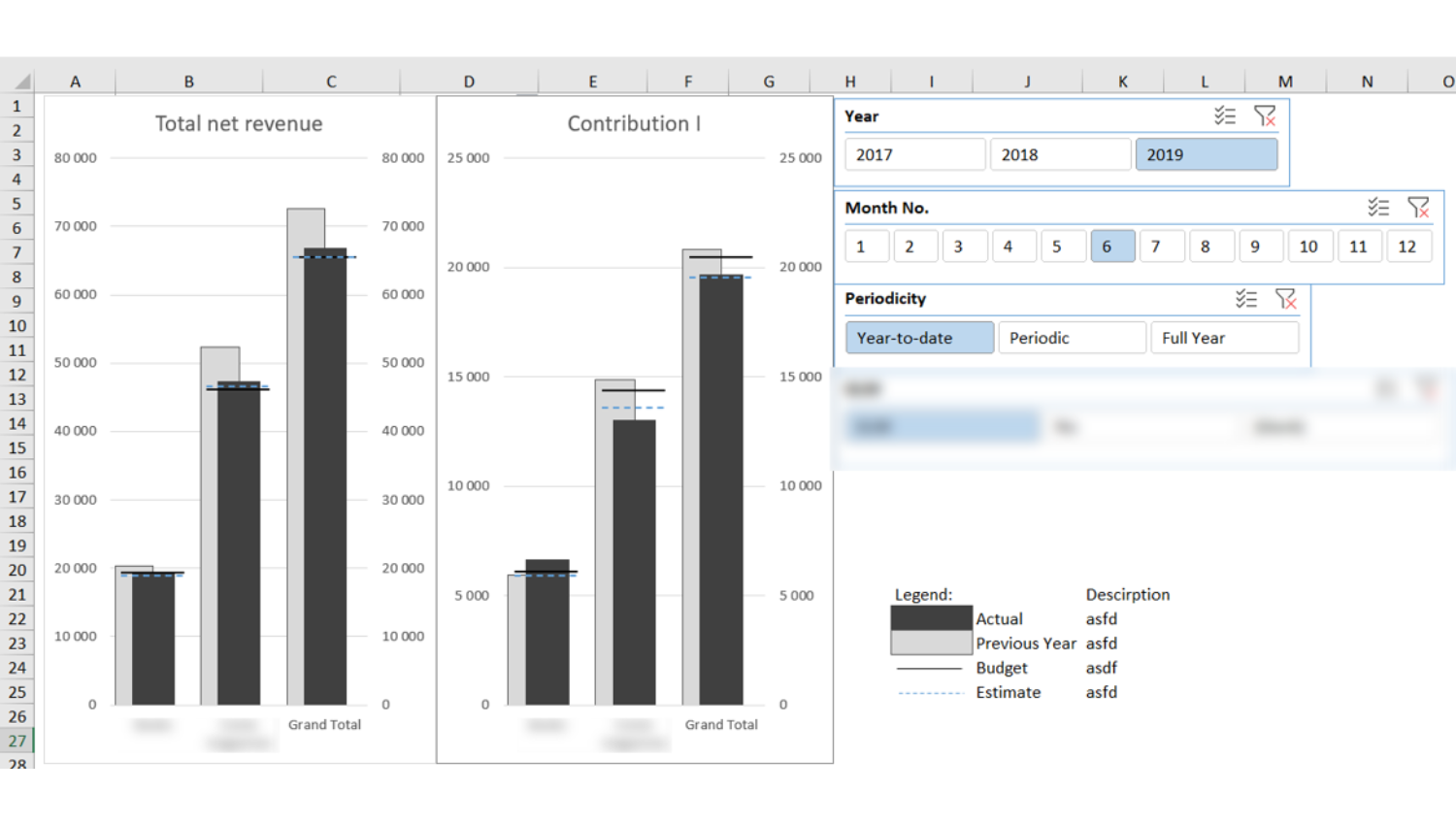Switch periodicity to Full Year
Screen dimensions: 1456x825
coord(1223,338)
